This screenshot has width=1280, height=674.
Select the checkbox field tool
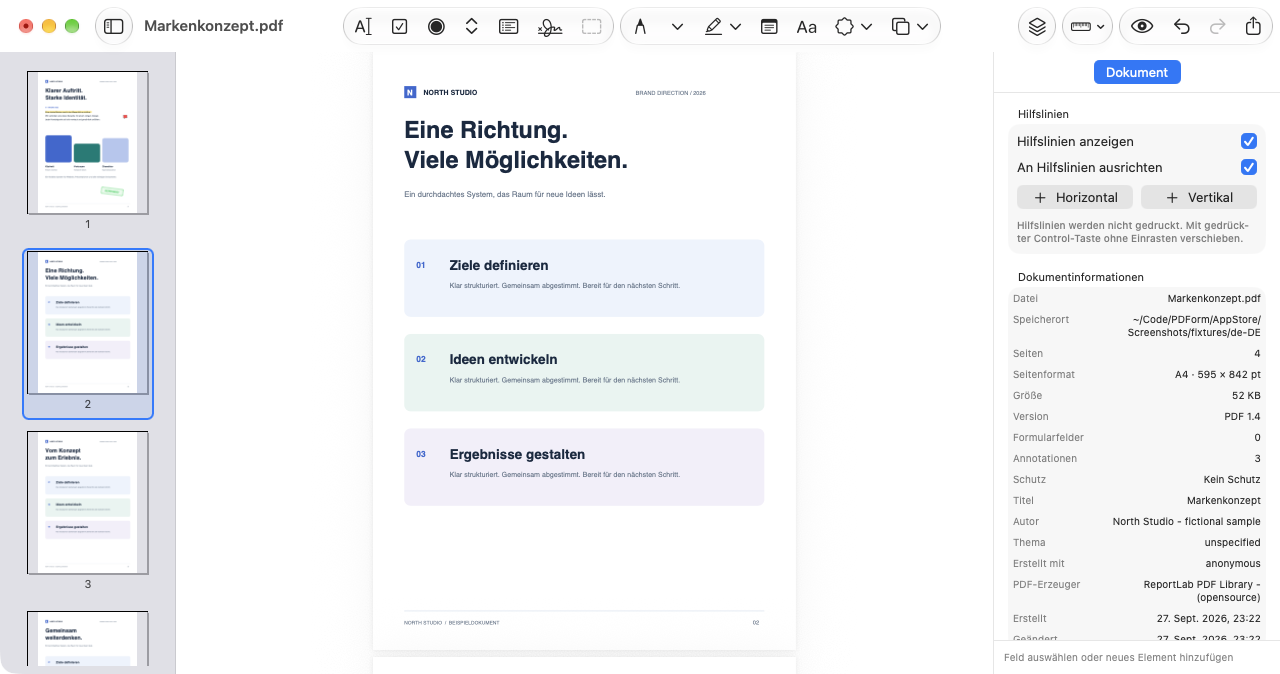[400, 27]
